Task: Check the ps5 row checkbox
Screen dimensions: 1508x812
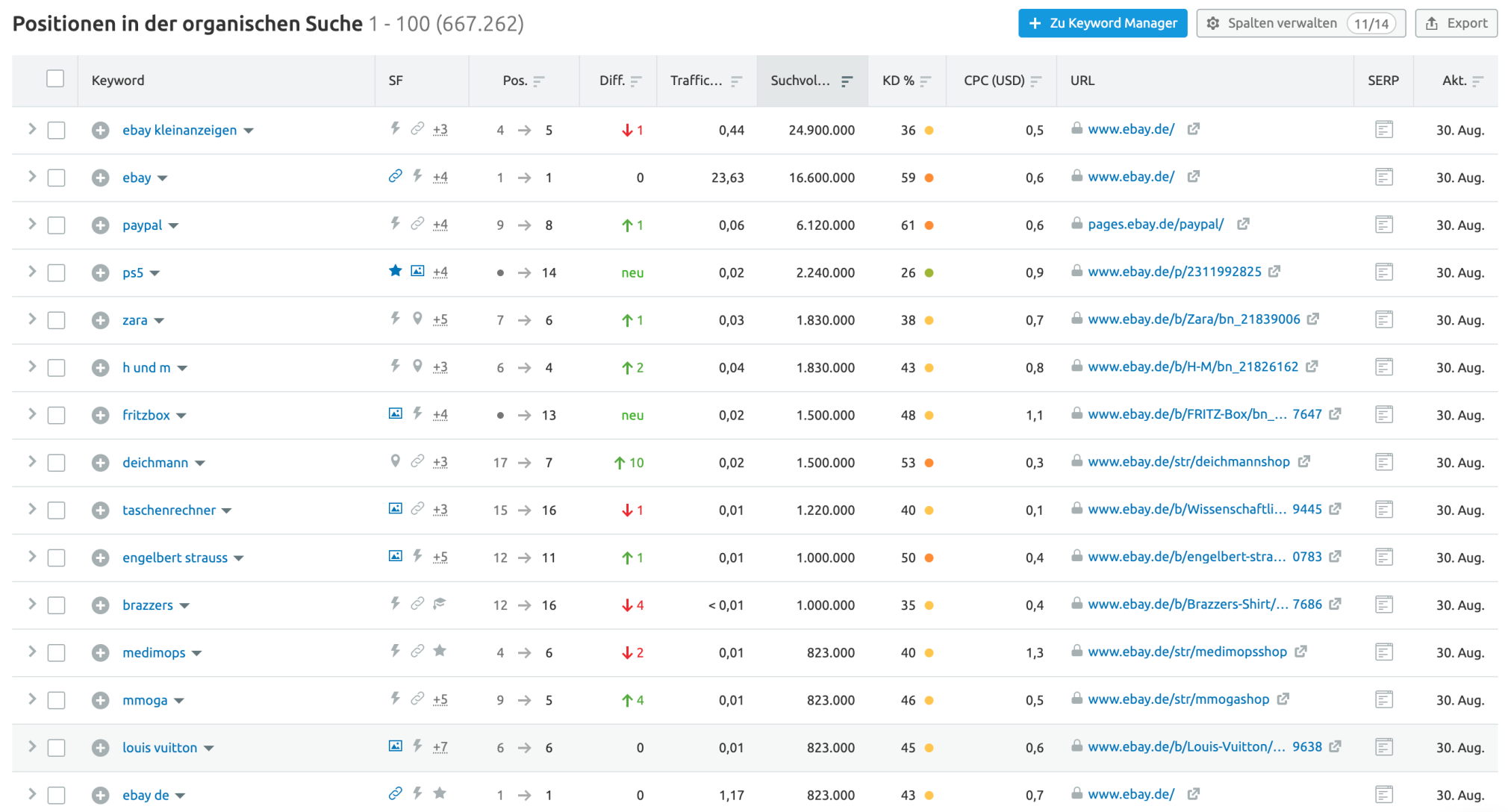Action: tap(56, 273)
